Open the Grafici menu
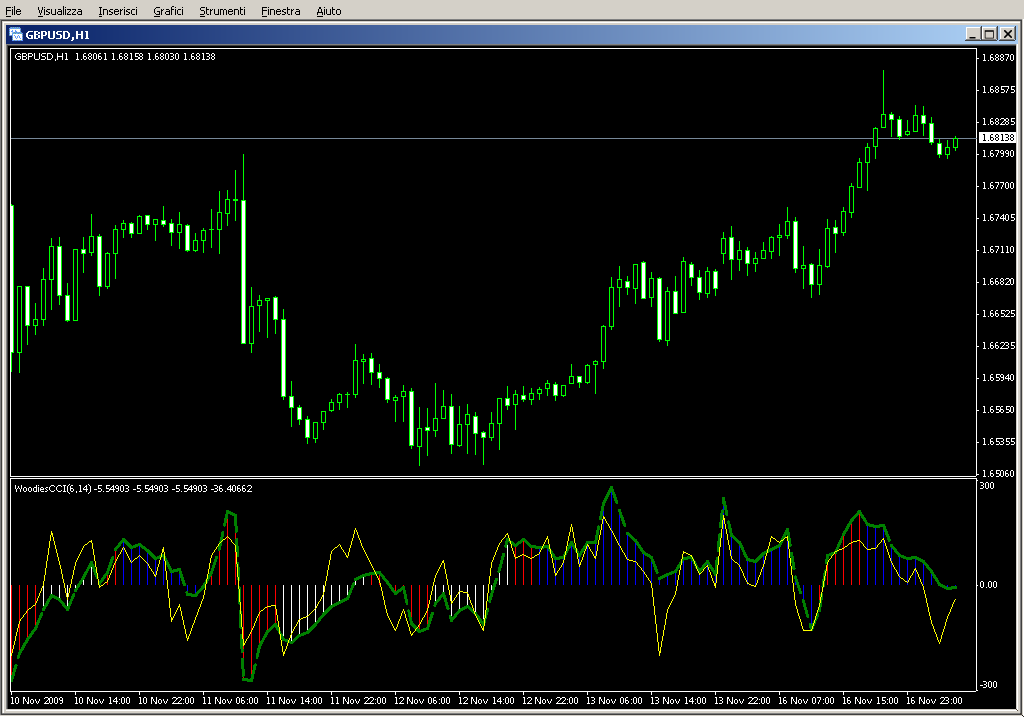1024x717 pixels. [168, 11]
